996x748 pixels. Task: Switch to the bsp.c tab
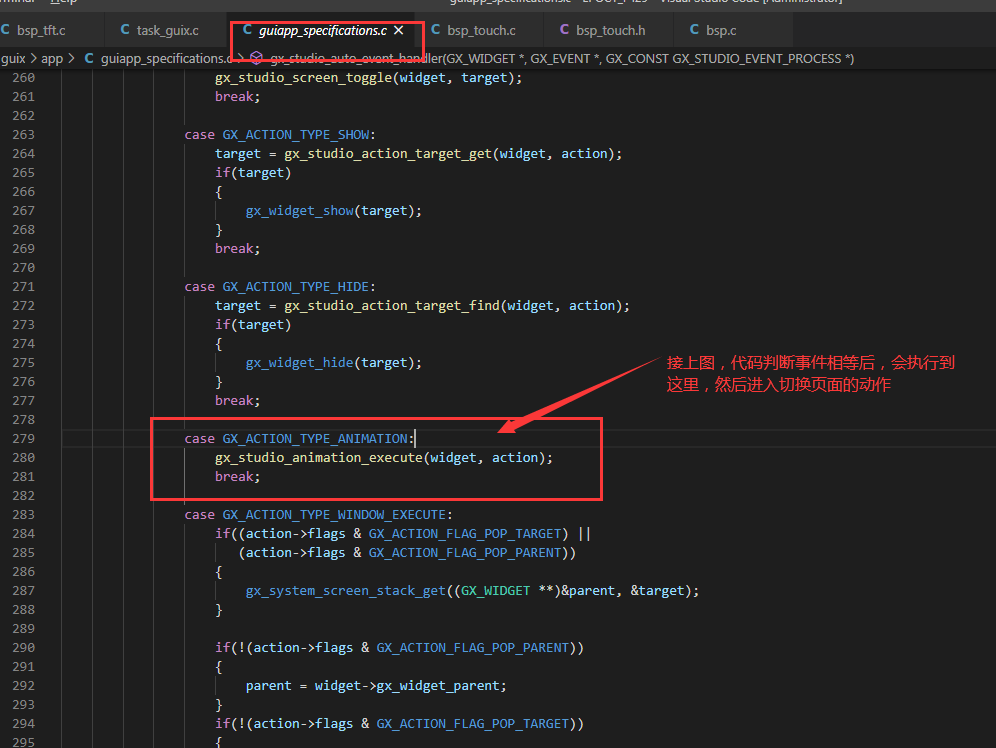coord(721,30)
